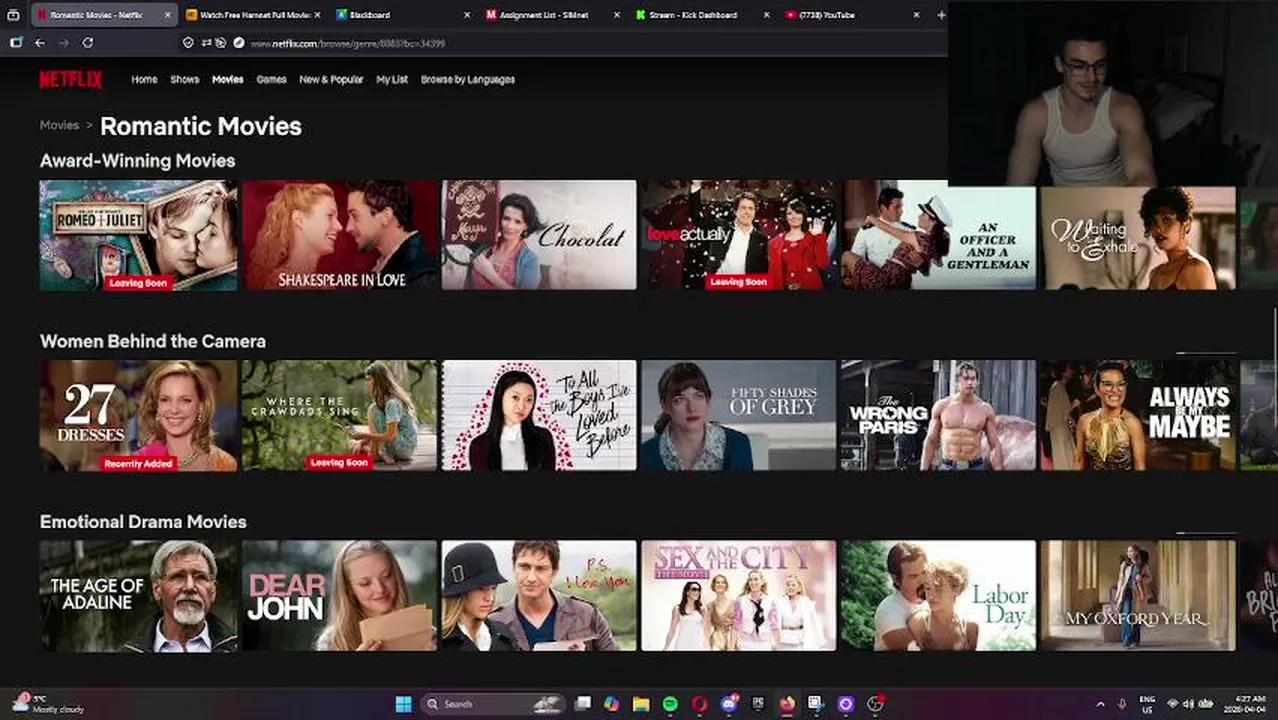Open File Explorer from the taskbar

[x=641, y=704]
